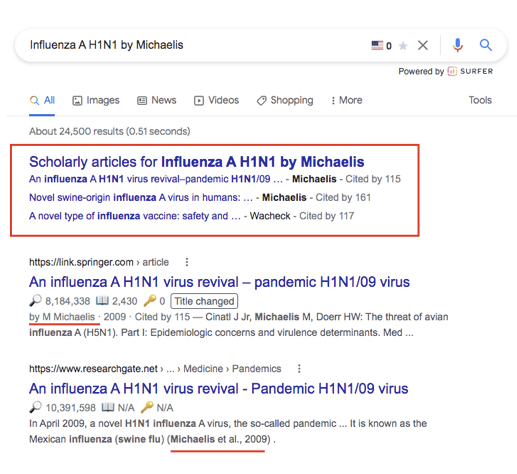The image size is (517, 474).
Task: Open scholarly link 'An influenza A H1N1 virus revival–pandemic'
Action: (x=156, y=179)
